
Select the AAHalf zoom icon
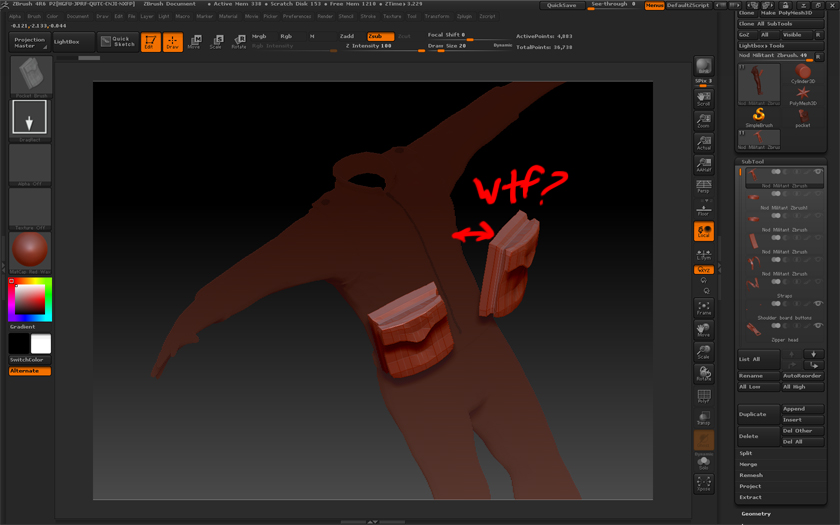point(704,165)
